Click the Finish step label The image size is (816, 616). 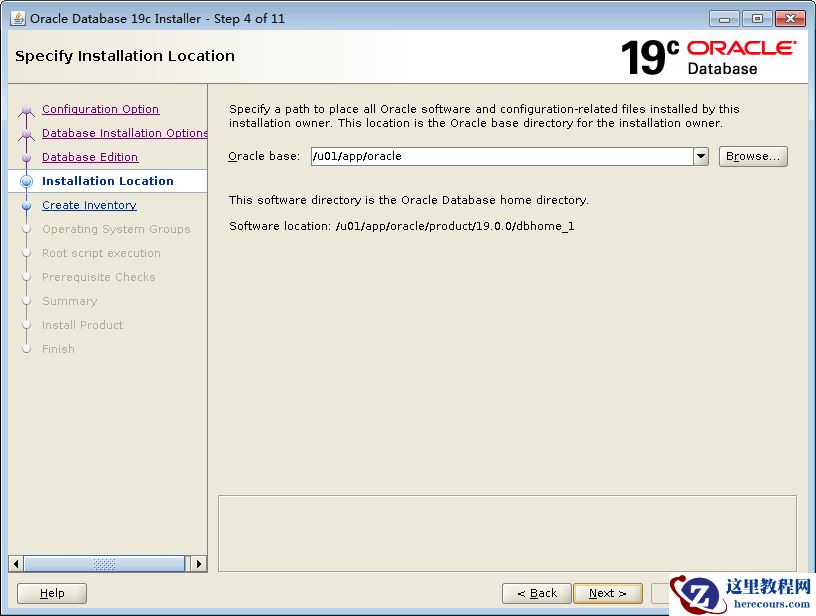[x=58, y=349]
